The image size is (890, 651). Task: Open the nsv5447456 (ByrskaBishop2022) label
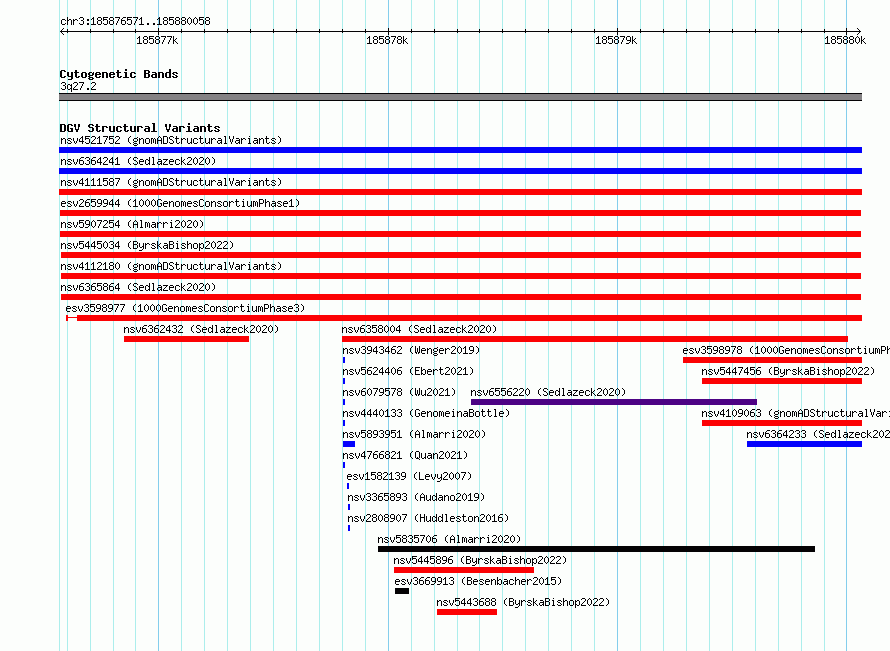(788, 371)
